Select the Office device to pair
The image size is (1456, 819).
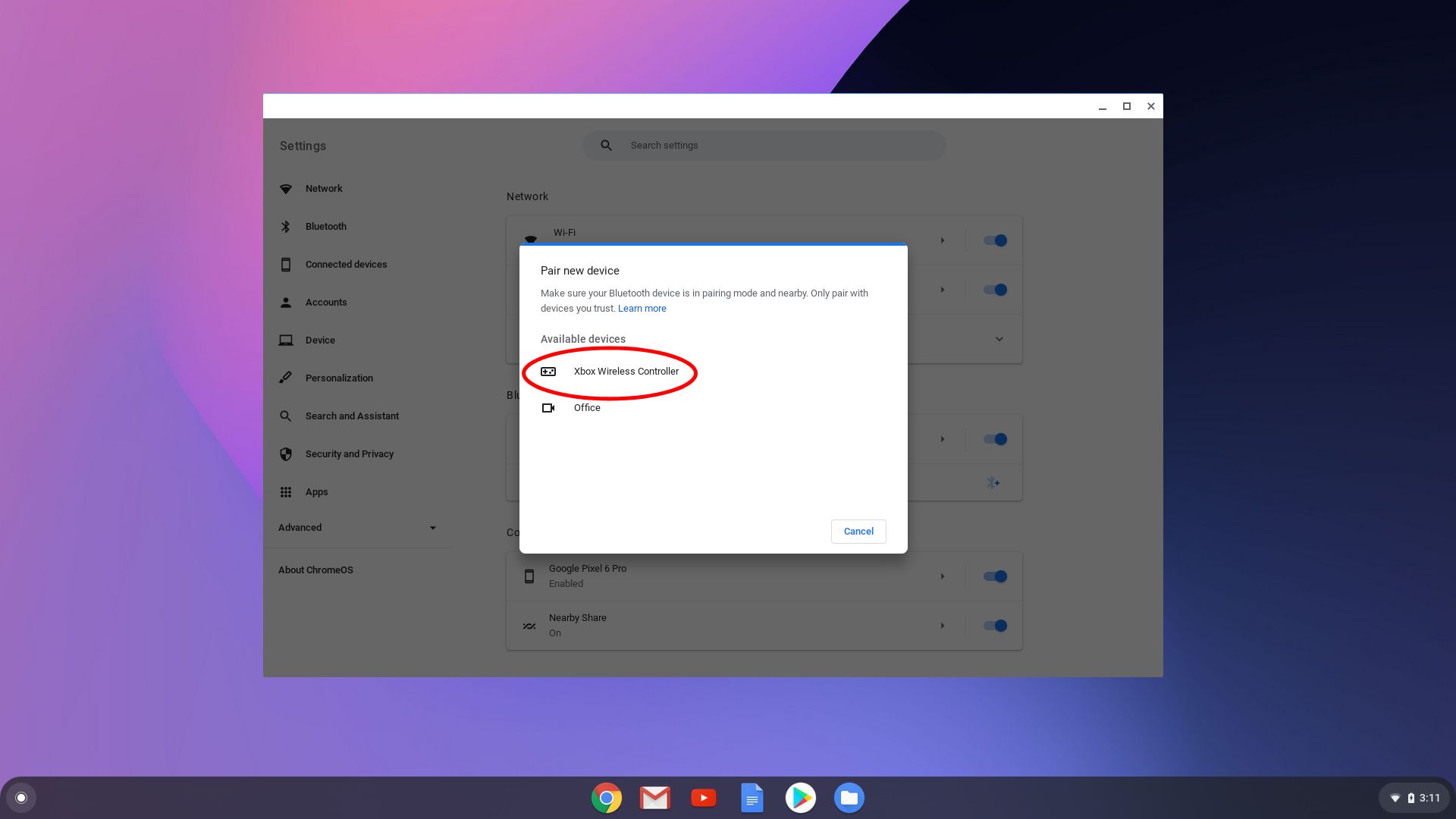tap(713, 408)
